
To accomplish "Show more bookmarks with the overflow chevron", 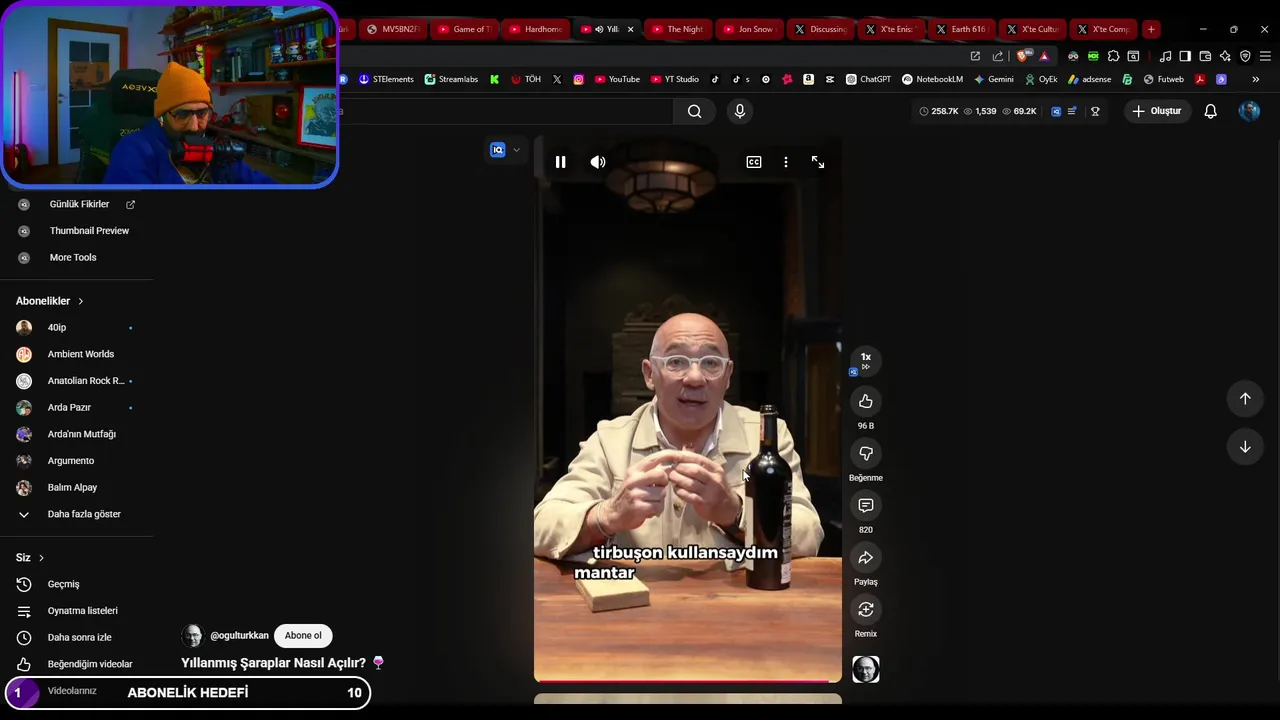I will coord(1255,79).
